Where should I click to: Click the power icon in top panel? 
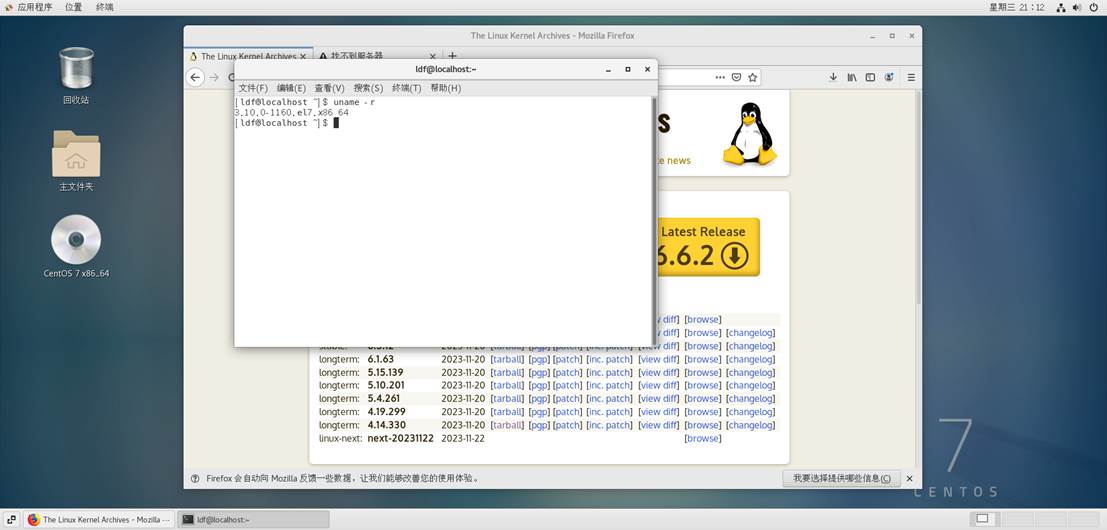coord(1093,7)
